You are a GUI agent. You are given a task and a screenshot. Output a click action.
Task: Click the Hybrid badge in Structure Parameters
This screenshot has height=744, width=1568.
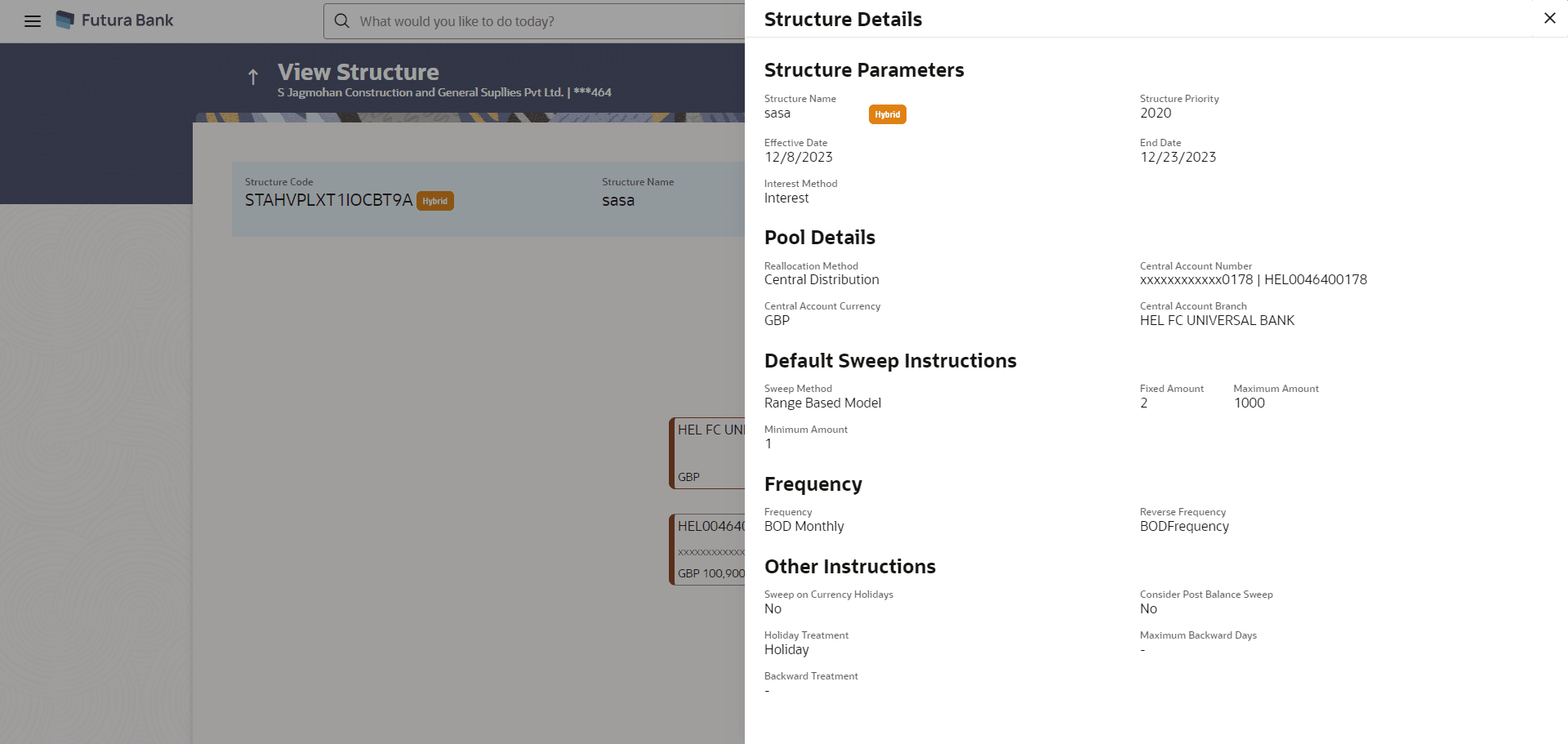tap(887, 114)
